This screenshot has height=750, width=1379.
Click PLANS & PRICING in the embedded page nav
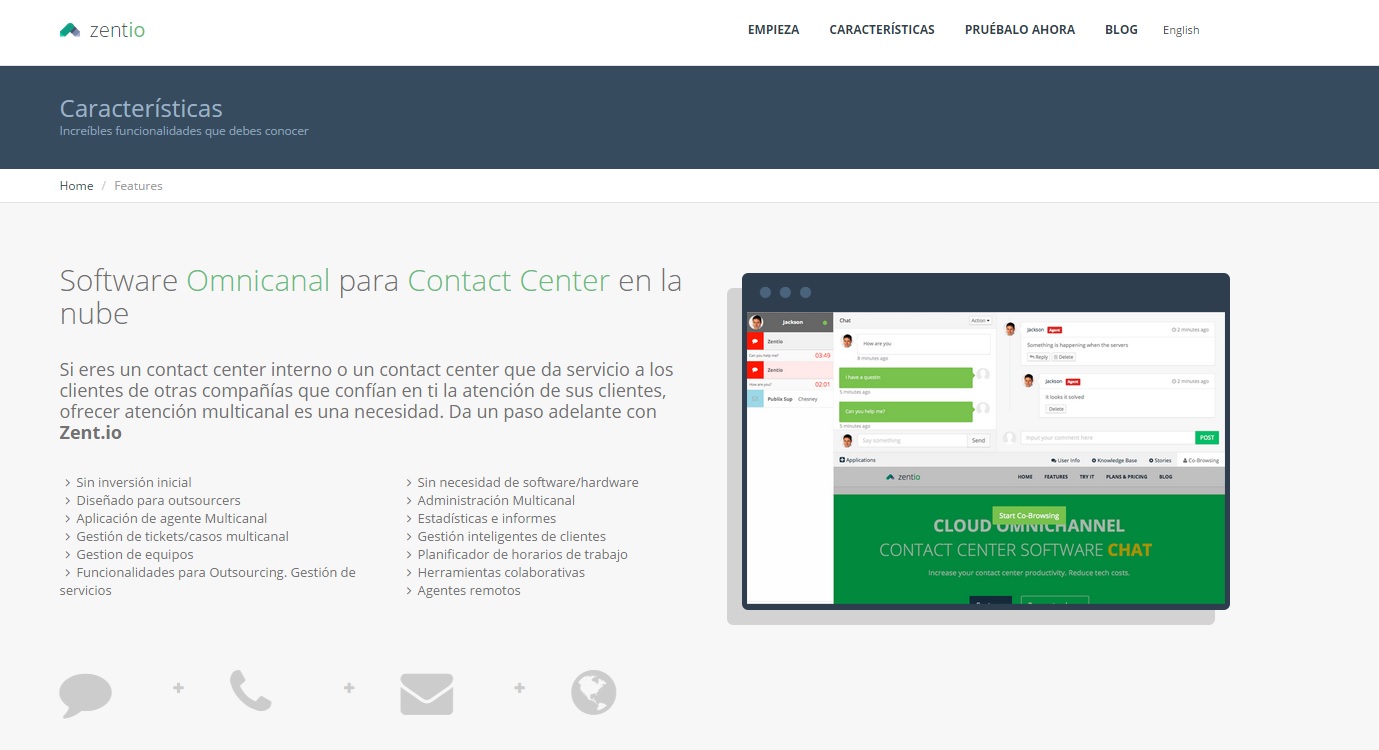(x=1127, y=477)
